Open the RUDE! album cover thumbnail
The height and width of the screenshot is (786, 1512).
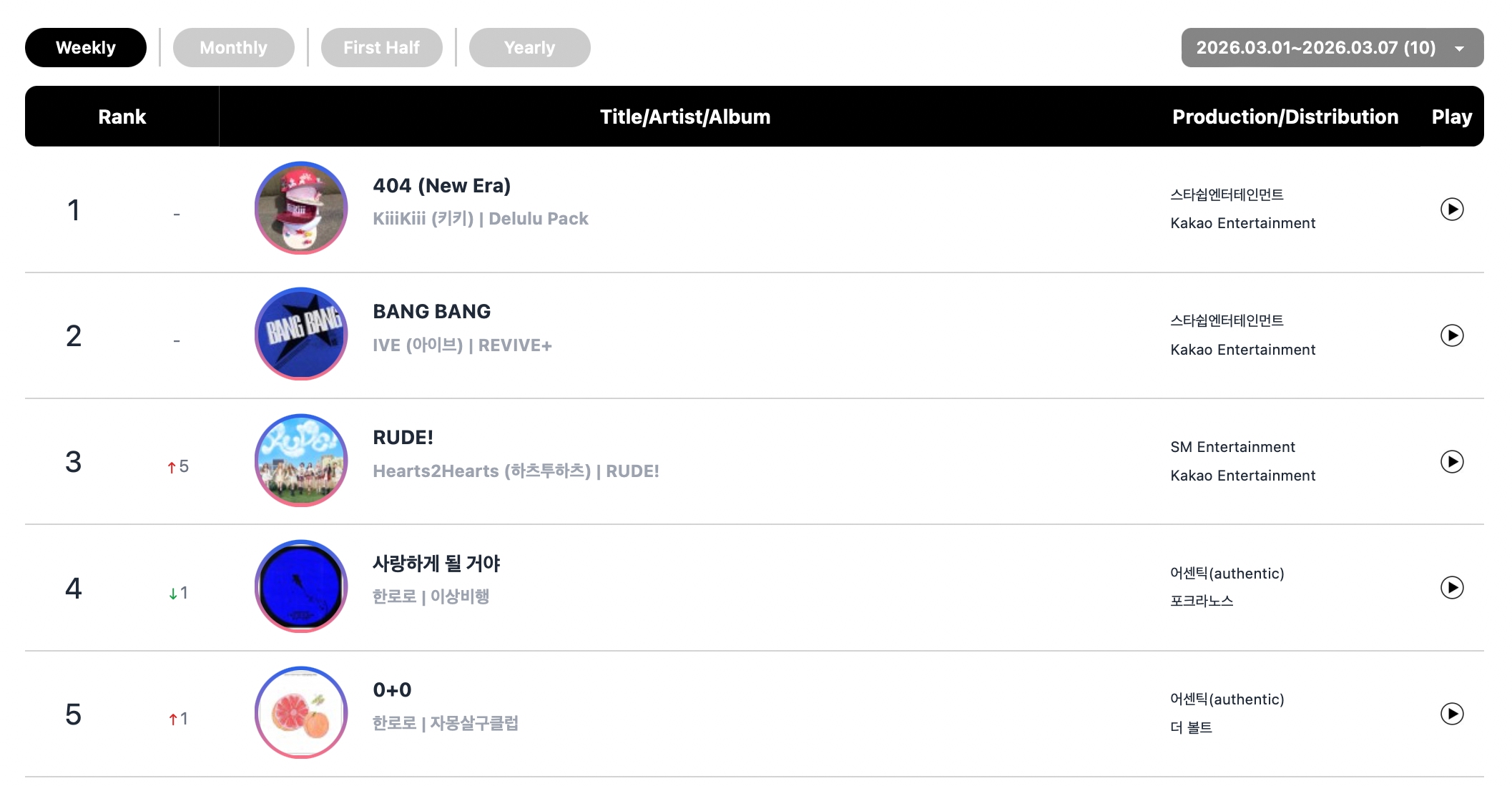coord(301,461)
